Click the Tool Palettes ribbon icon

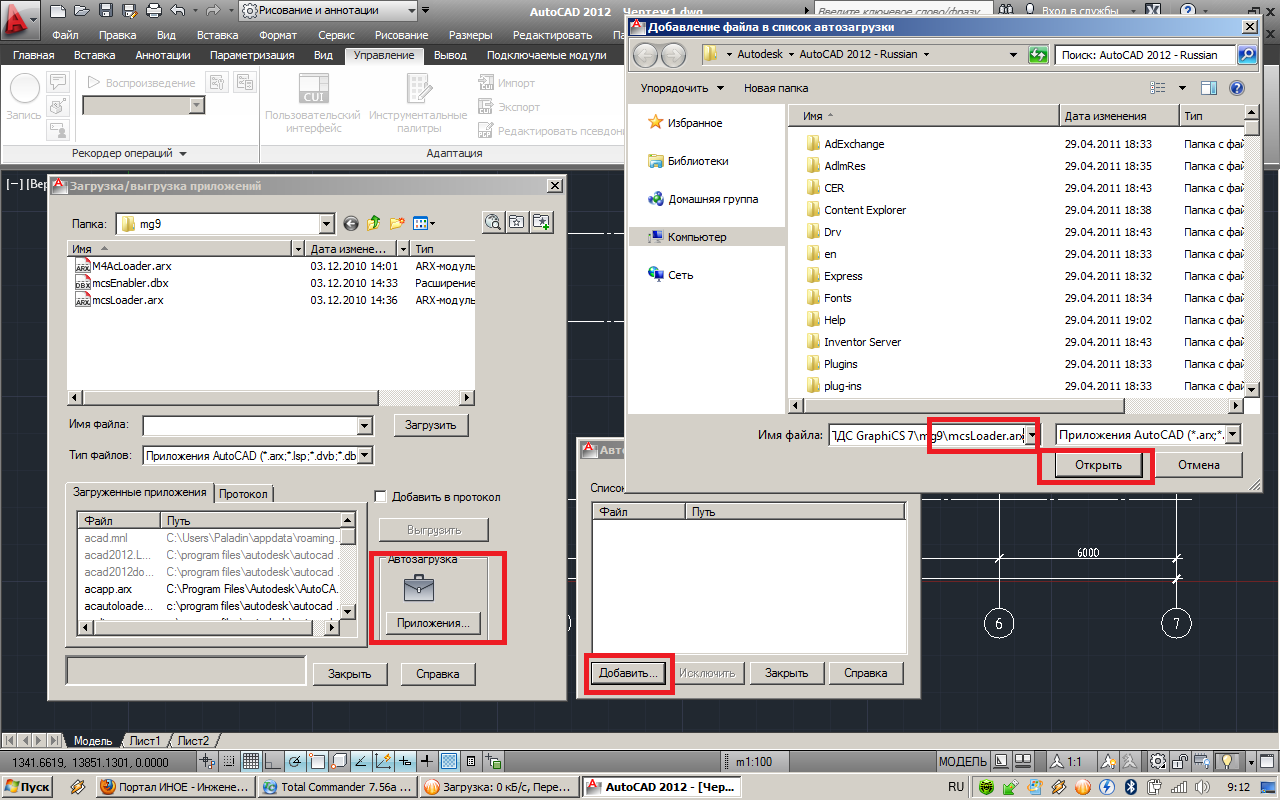point(418,104)
